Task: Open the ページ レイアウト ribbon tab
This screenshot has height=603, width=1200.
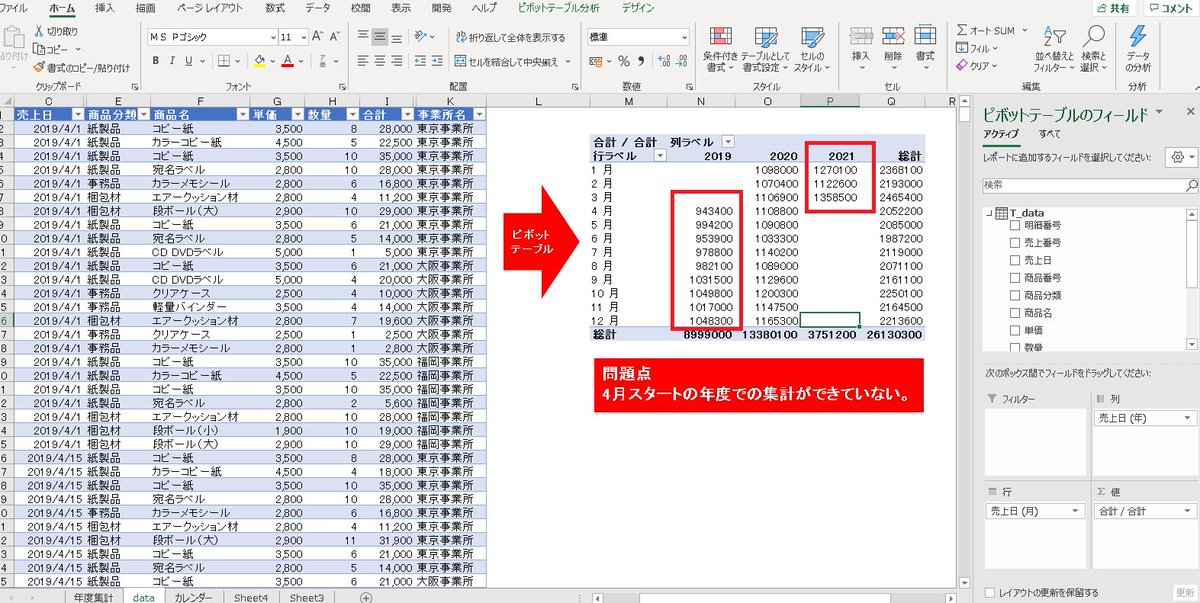Action: coord(209,7)
